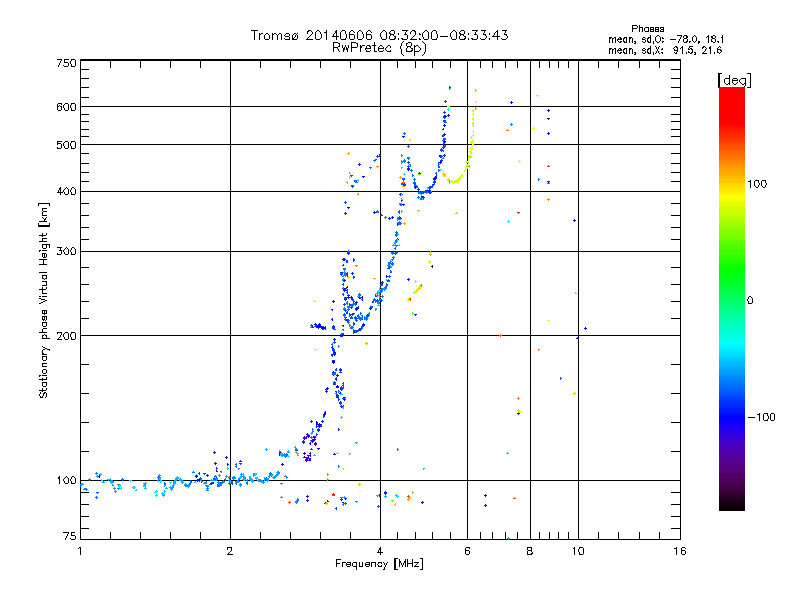
Task: Click the [deg] unit label above colorbar
Action: pyautogui.click(x=734, y=80)
